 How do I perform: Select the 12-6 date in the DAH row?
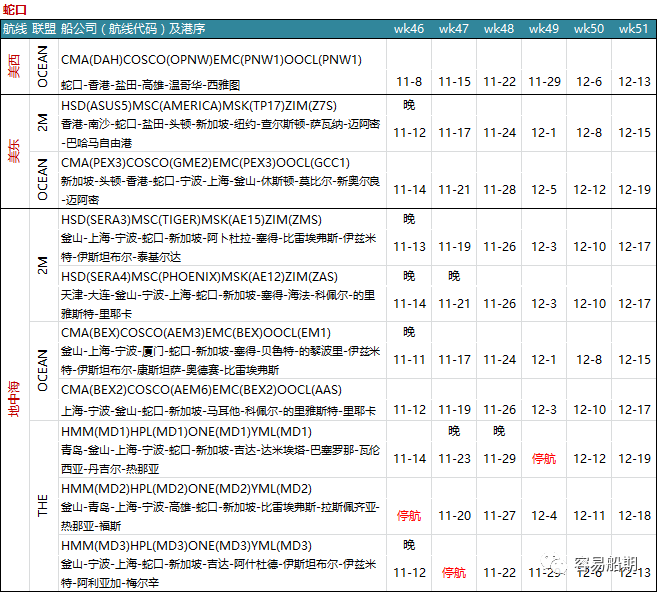(x=589, y=81)
